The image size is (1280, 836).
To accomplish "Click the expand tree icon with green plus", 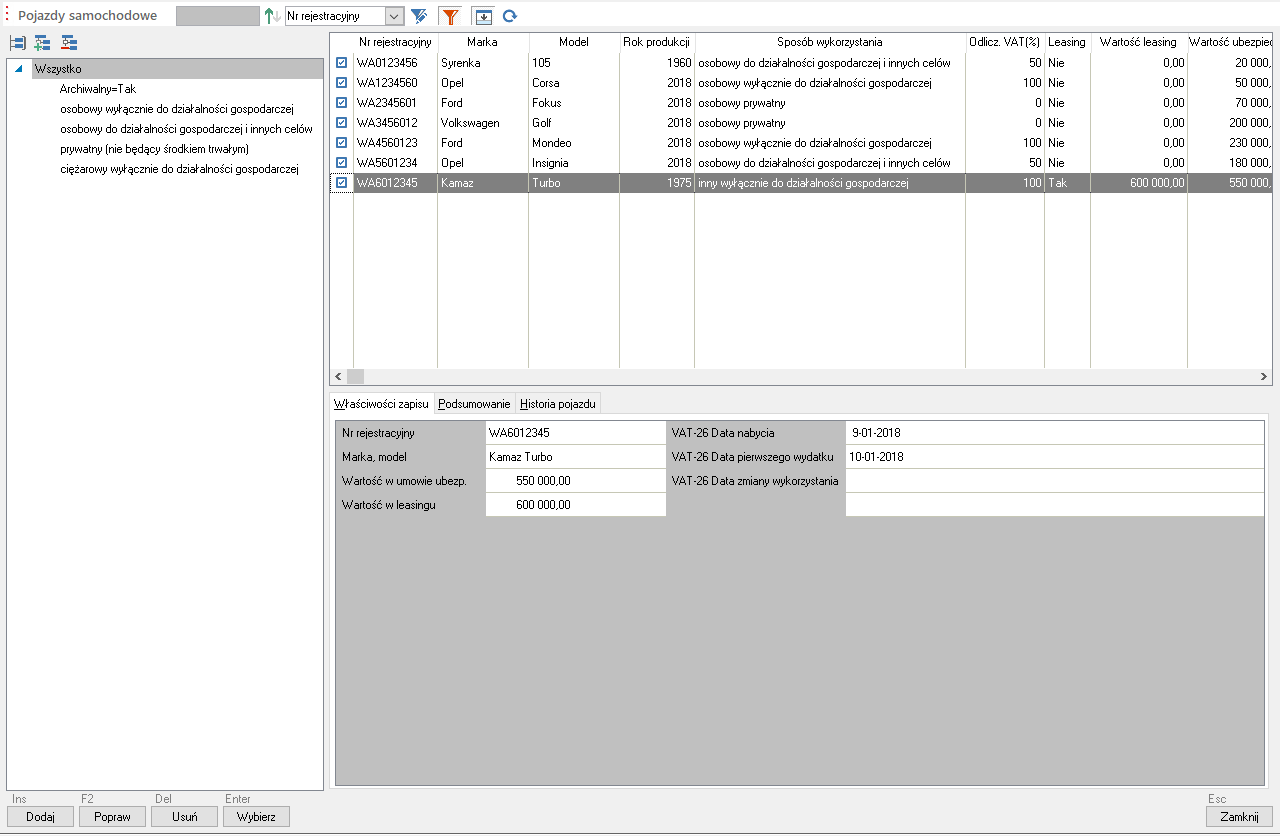I will point(42,43).
